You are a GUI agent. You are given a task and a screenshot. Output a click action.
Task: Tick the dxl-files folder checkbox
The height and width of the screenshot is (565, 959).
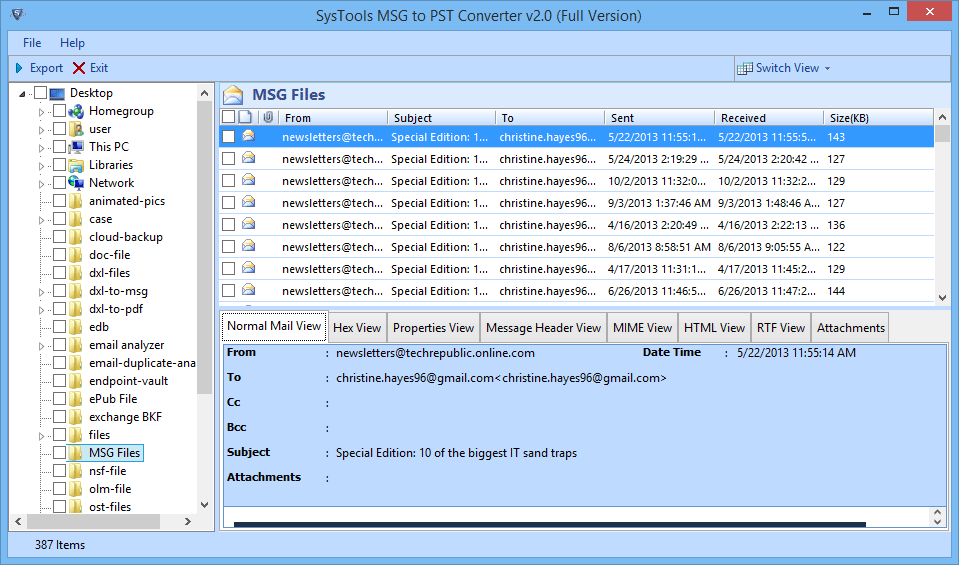click(59, 273)
